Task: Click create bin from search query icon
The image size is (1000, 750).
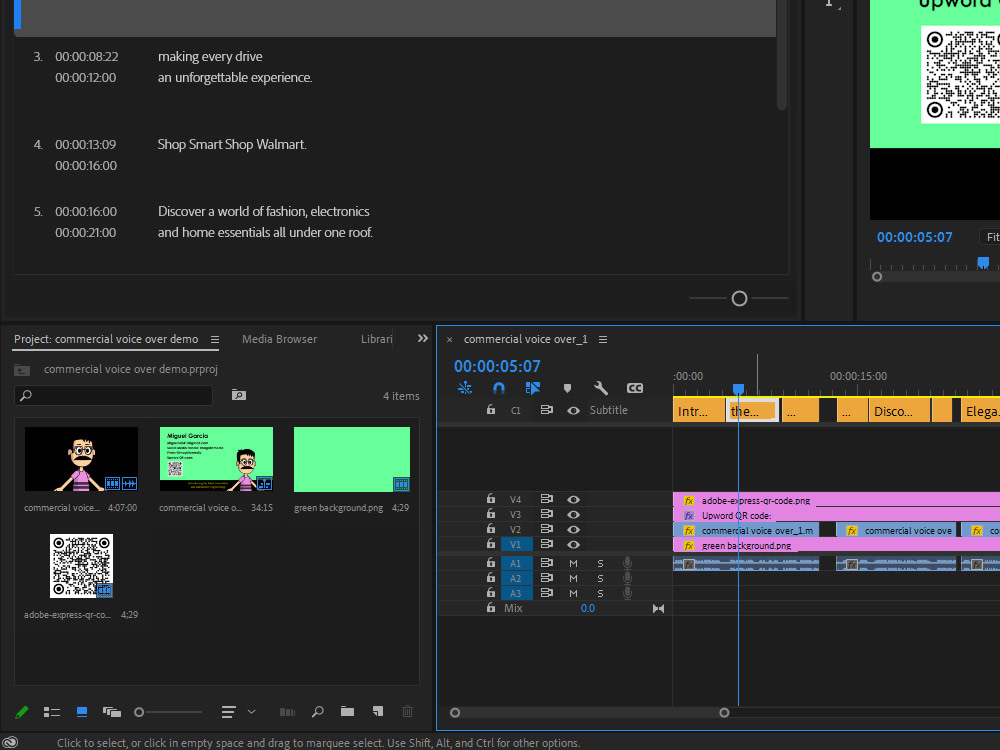Action: click(x=239, y=395)
